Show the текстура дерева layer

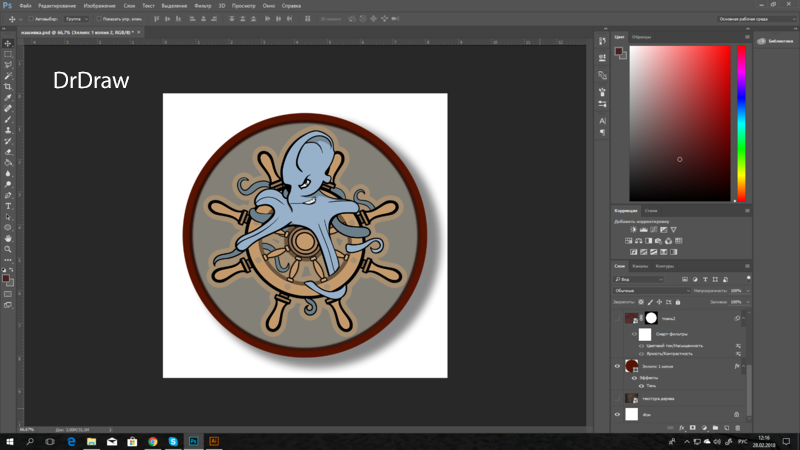pyautogui.click(x=617, y=398)
